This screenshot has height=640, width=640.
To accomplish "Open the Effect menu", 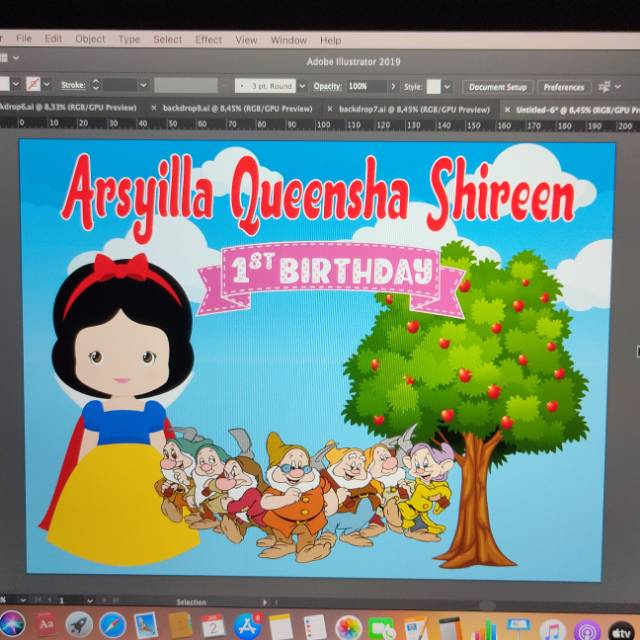I will pos(208,40).
